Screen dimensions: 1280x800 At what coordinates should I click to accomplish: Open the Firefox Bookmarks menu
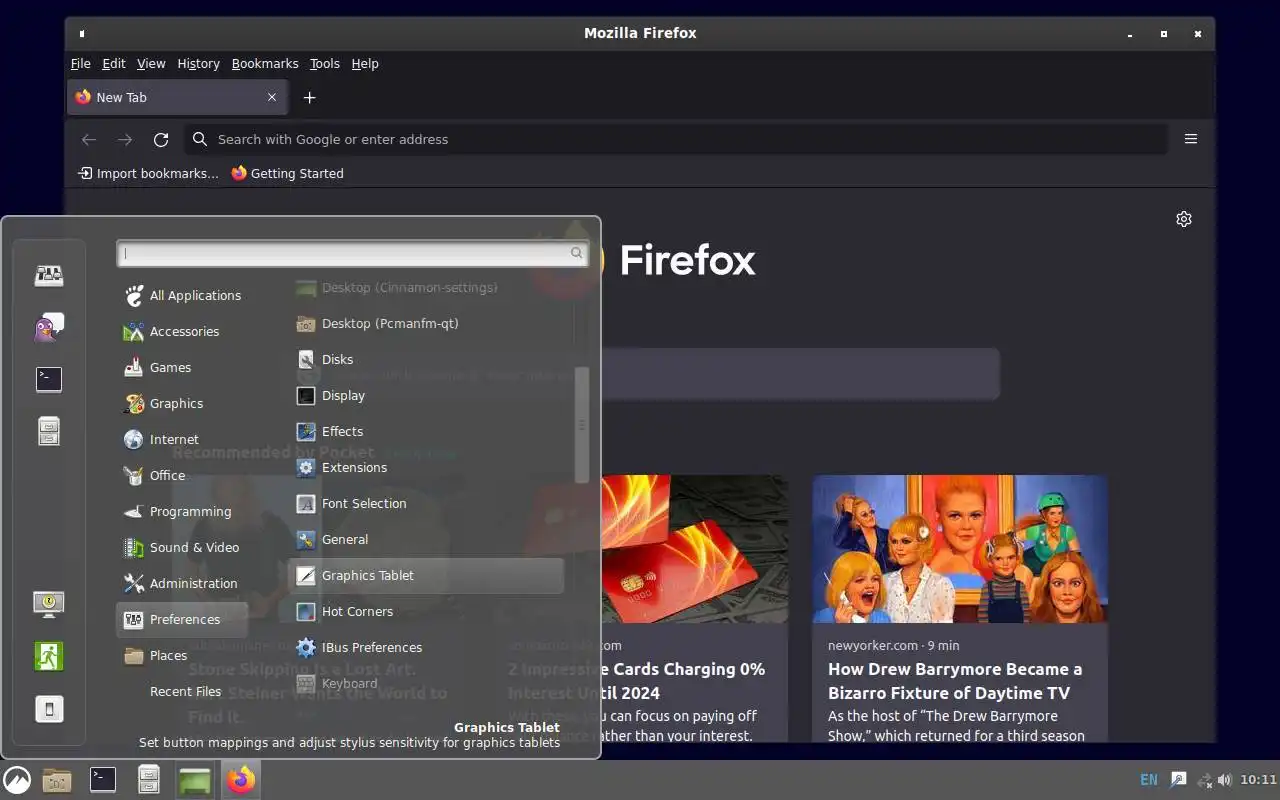point(265,63)
